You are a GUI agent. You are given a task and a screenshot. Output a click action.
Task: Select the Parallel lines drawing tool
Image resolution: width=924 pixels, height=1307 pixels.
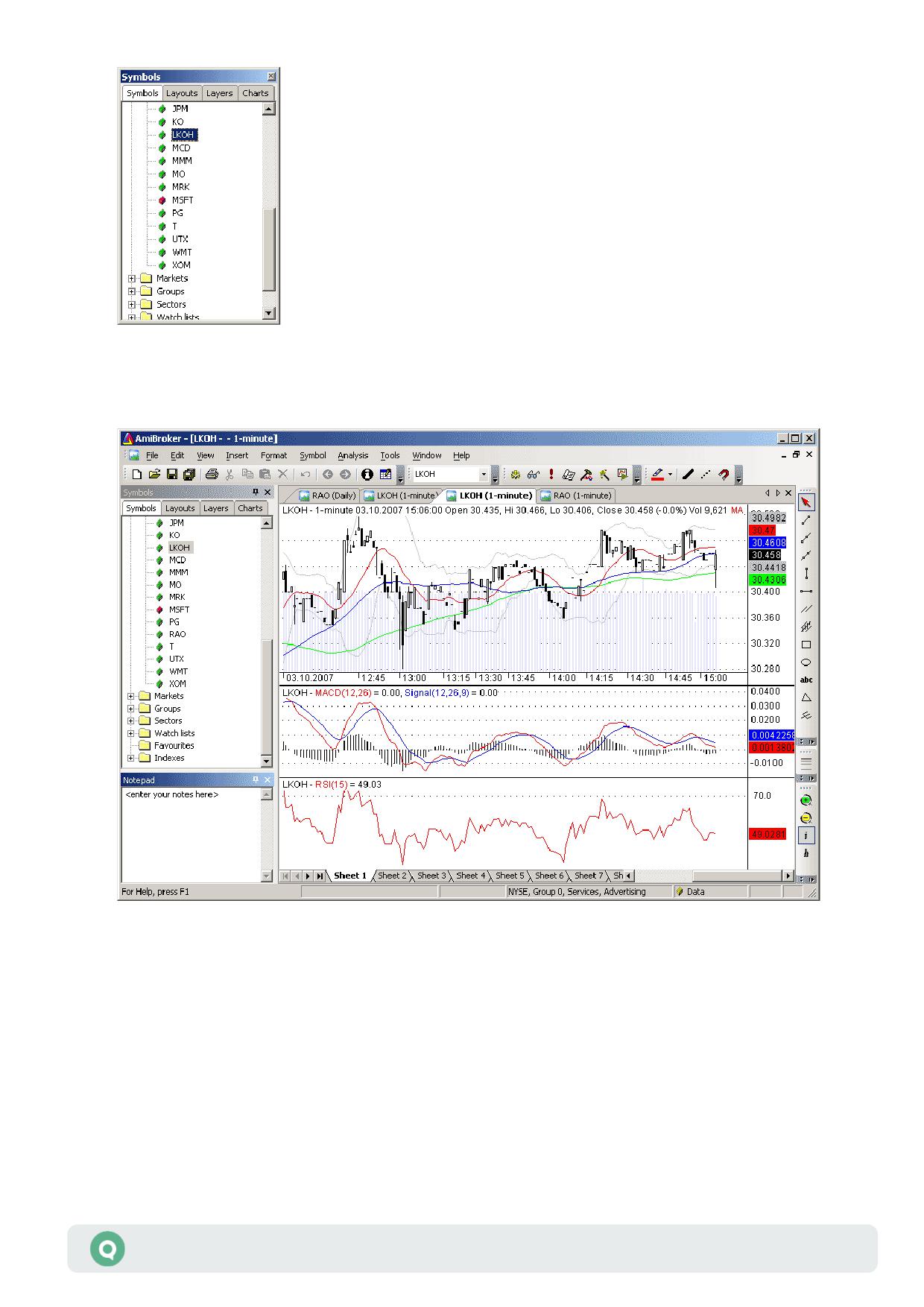point(806,609)
